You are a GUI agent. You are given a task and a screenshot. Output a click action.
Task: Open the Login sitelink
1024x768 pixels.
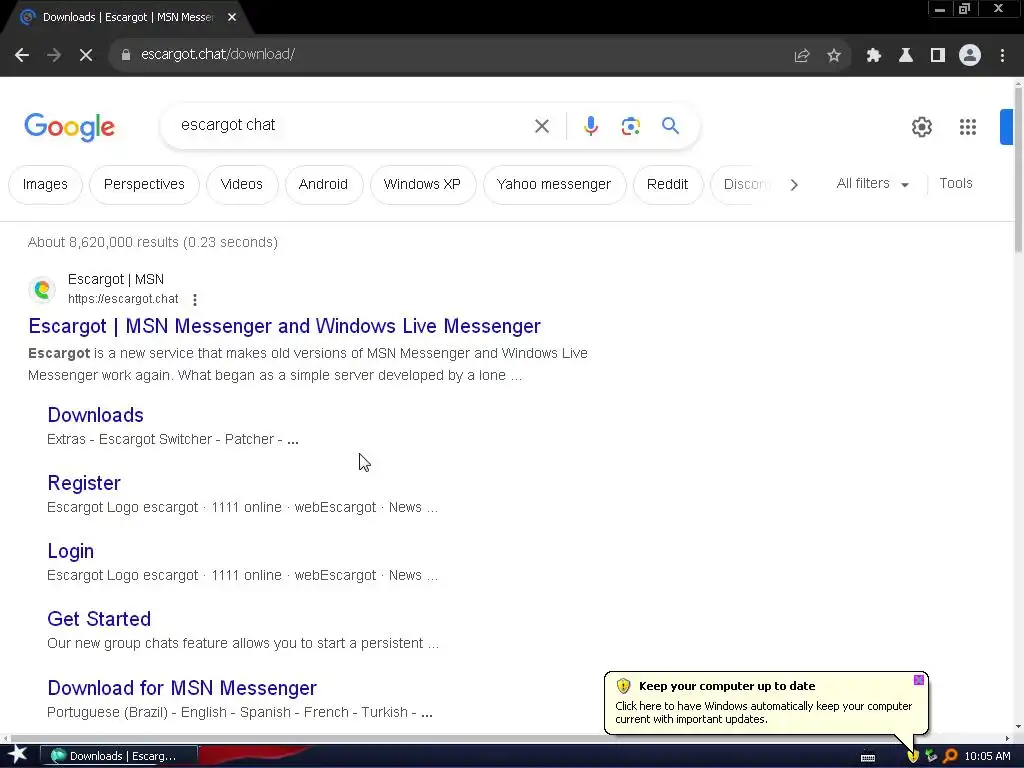(71, 551)
